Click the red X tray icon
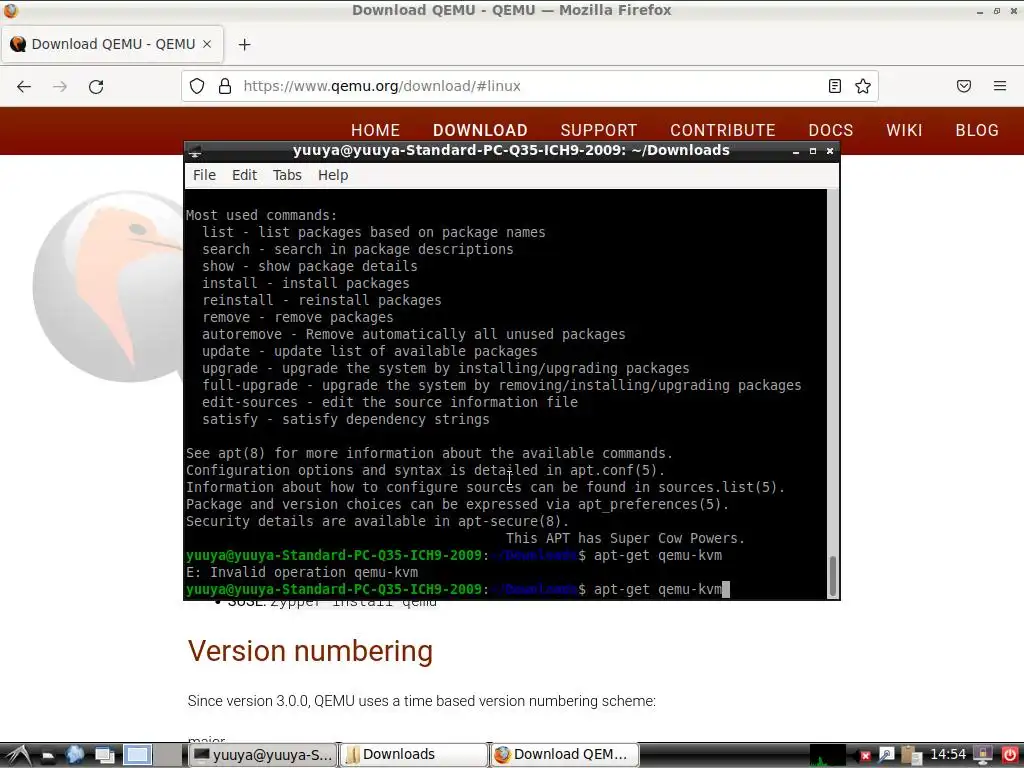The height and width of the screenshot is (768, 1024). click(x=865, y=756)
